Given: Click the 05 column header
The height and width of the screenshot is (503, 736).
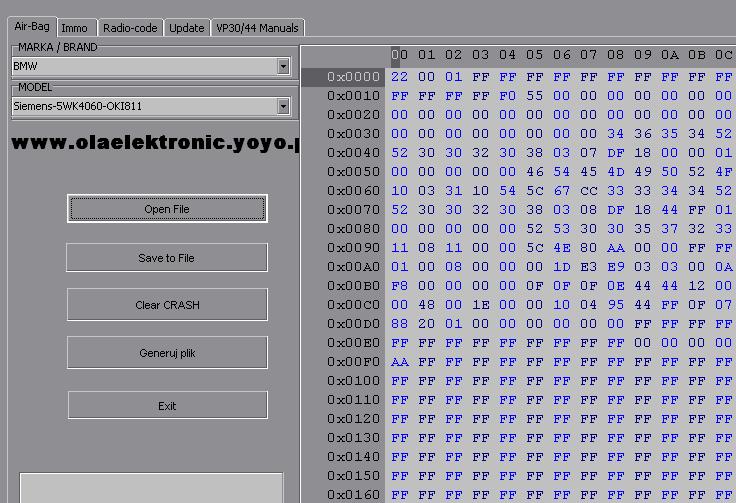Looking at the screenshot, I should pos(535,55).
